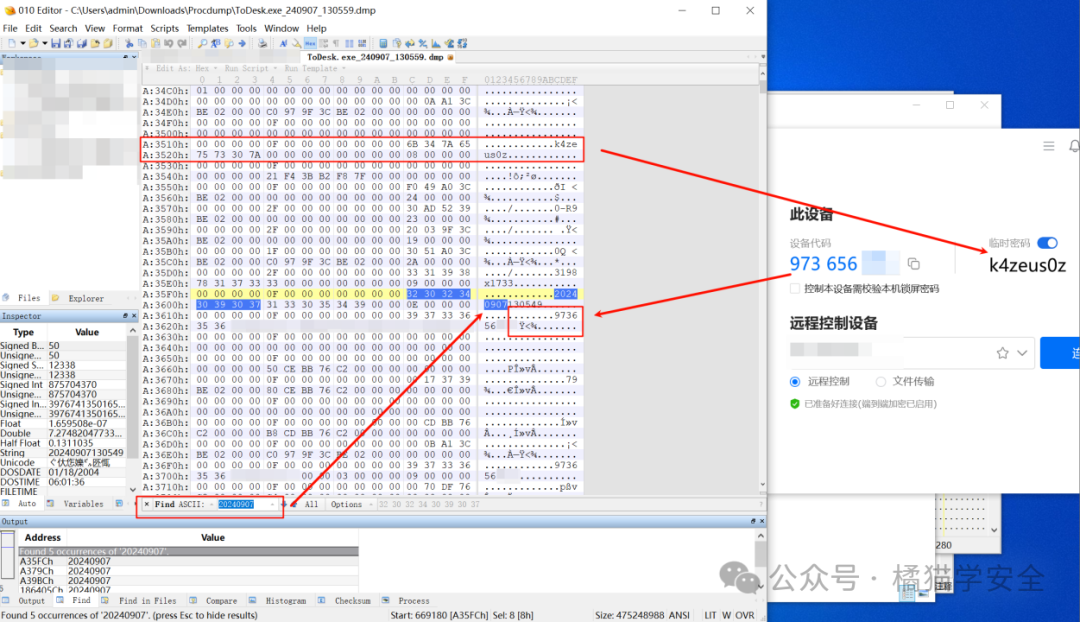The image size is (1080, 622).
Task: Click the Cut scissors toolbar icon
Action: (129, 43)
